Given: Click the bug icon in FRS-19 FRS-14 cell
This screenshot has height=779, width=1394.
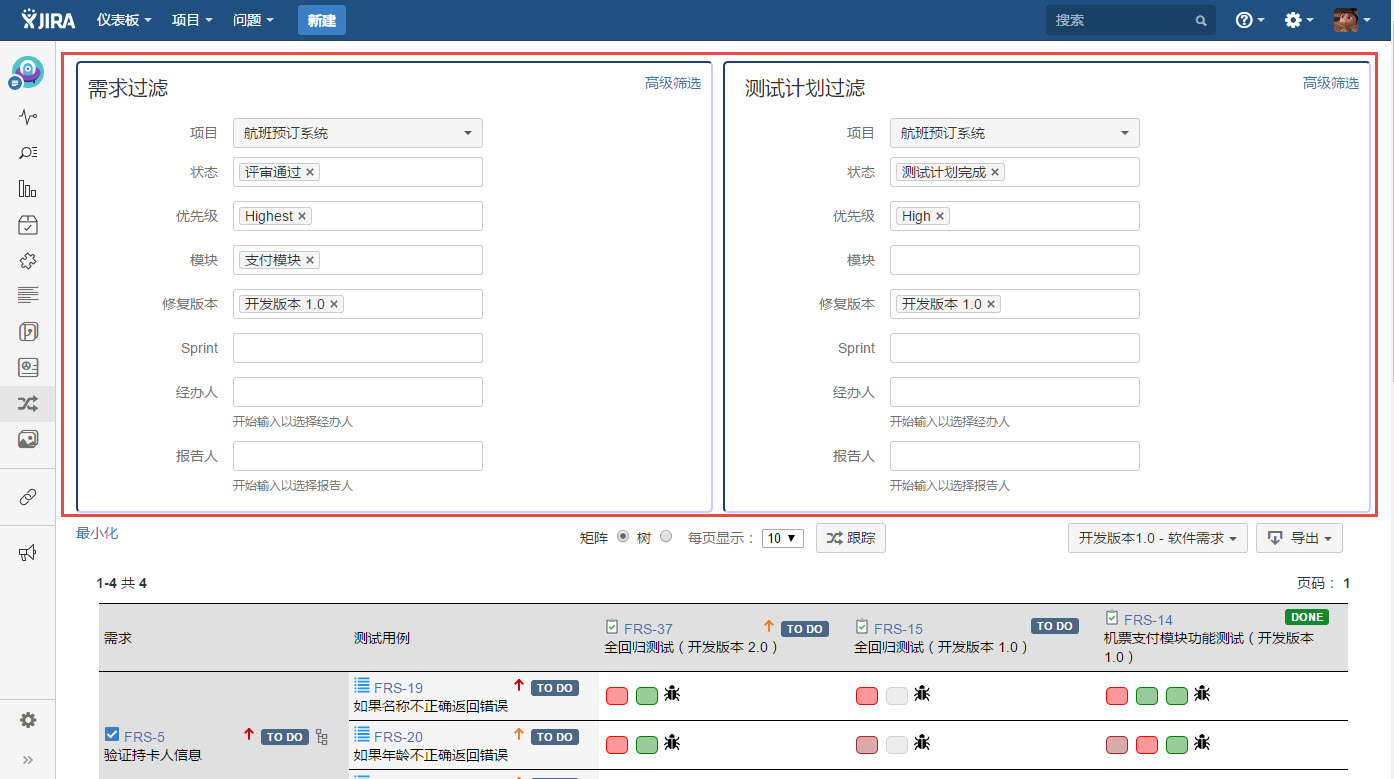Looking at the screenshot, I should [x=1202, y=693].
